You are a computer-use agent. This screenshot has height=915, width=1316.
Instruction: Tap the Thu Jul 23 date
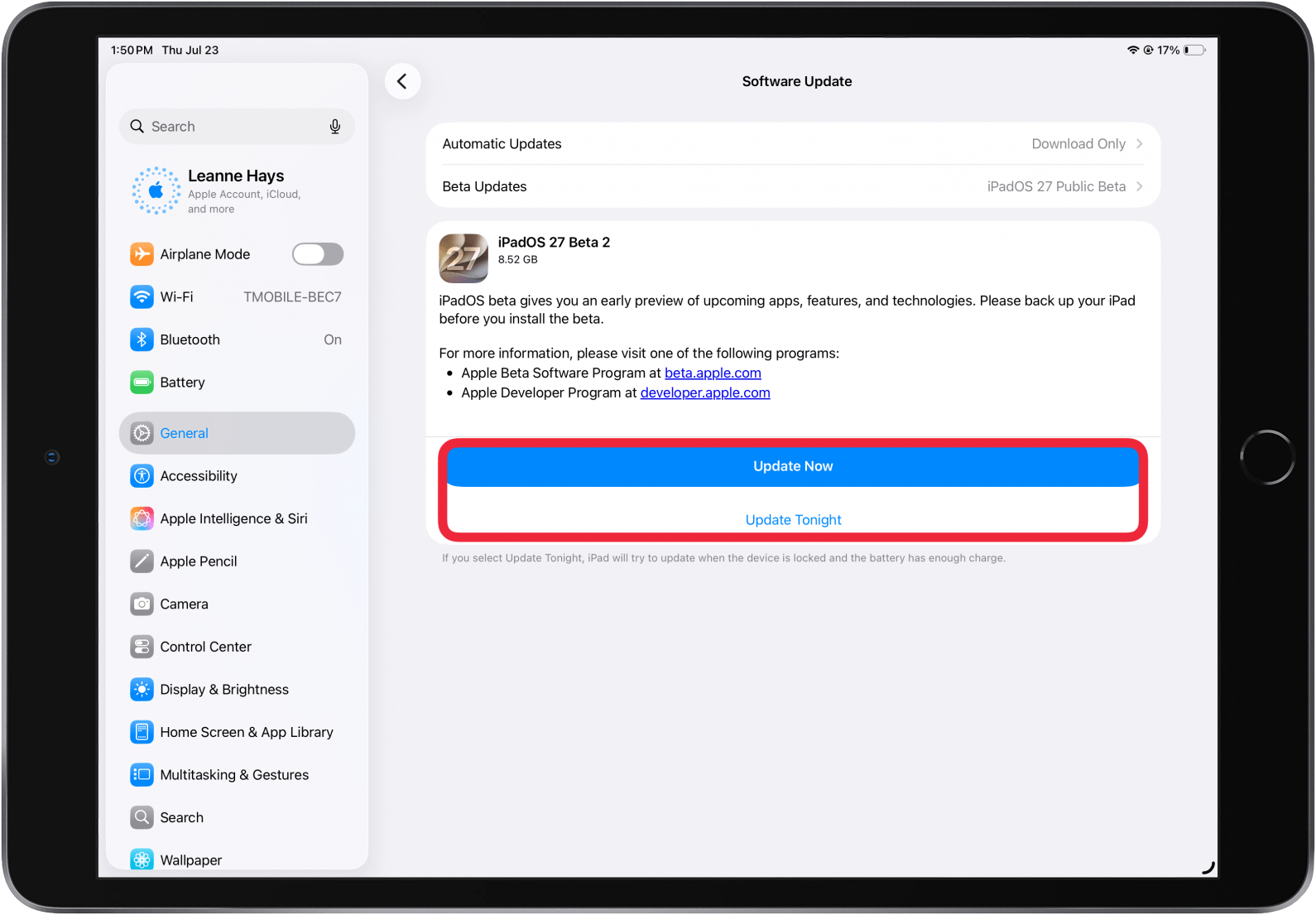(190, 50)
